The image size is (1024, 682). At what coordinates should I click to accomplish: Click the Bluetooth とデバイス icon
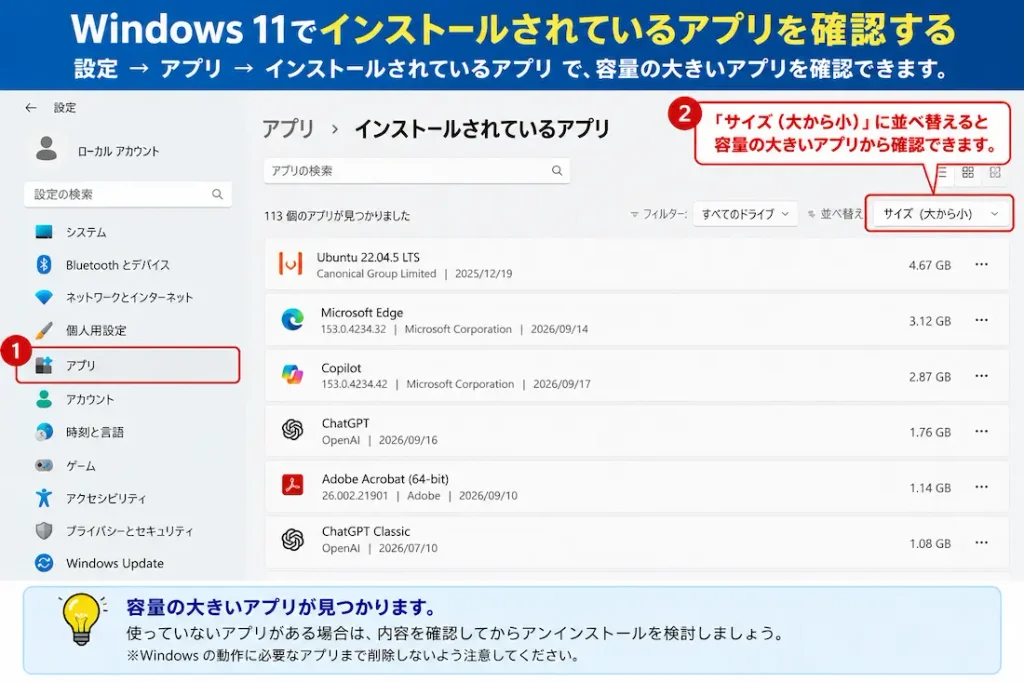pos(44,265)
